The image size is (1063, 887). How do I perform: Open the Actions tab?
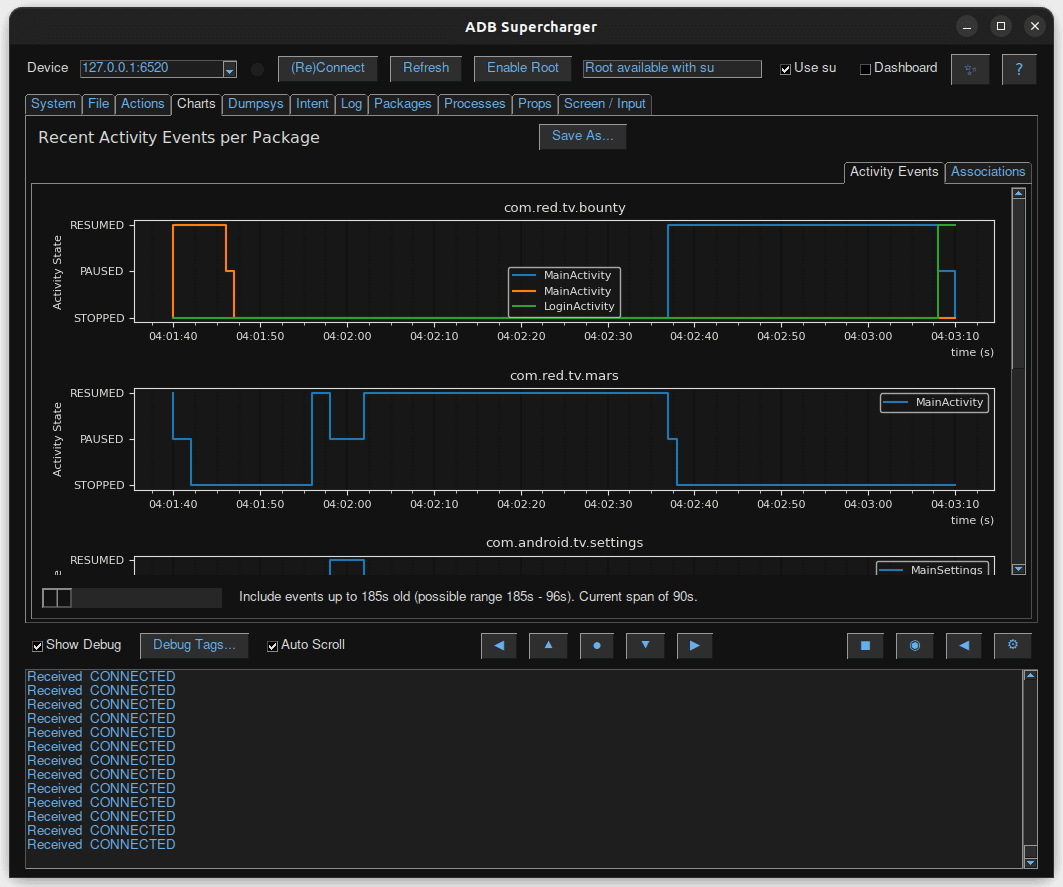[142, 104]
